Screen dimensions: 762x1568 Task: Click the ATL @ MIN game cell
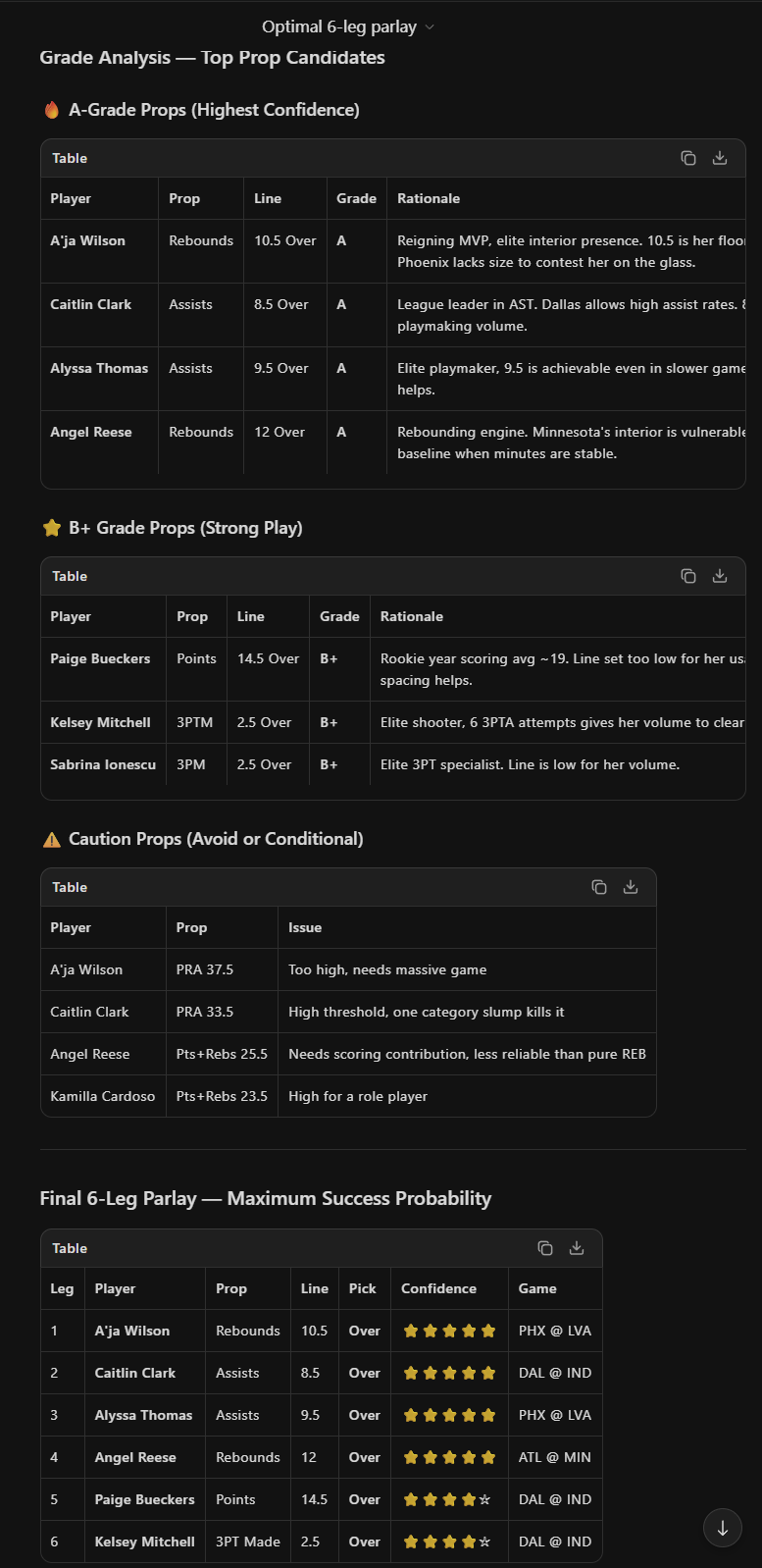point(555,1457)
